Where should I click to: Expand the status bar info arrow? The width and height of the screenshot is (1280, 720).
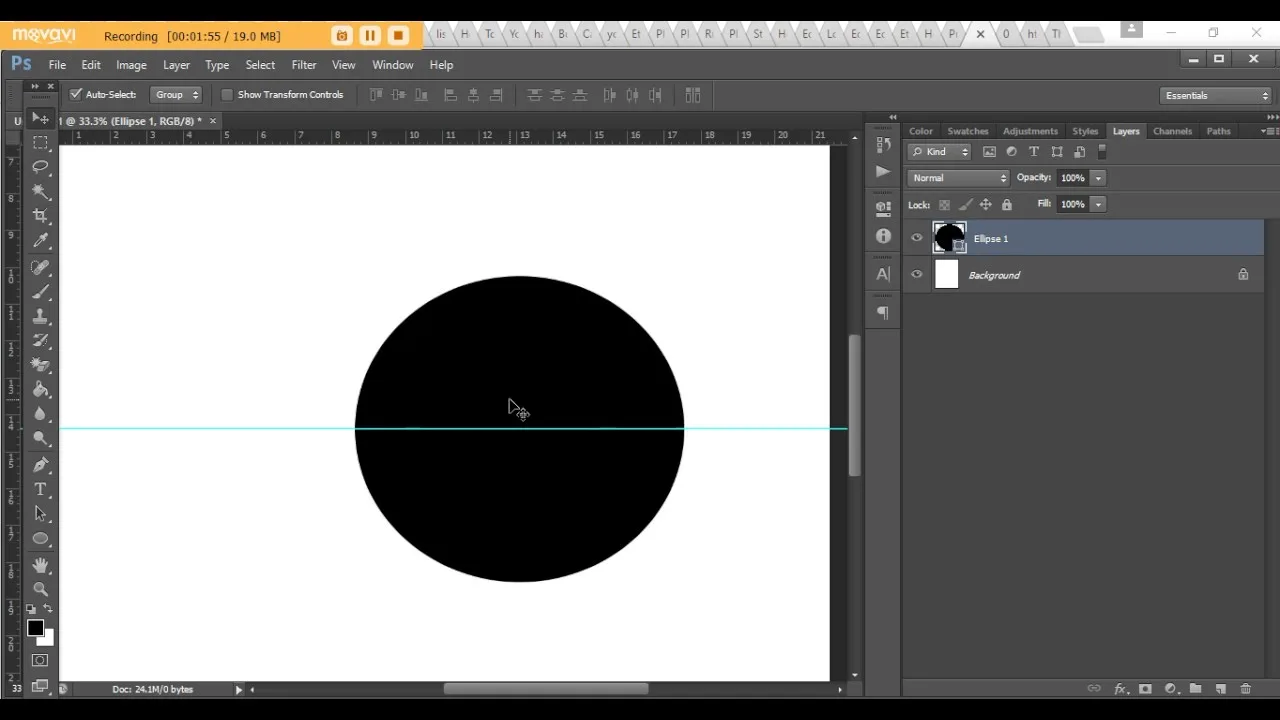point(238,689)
